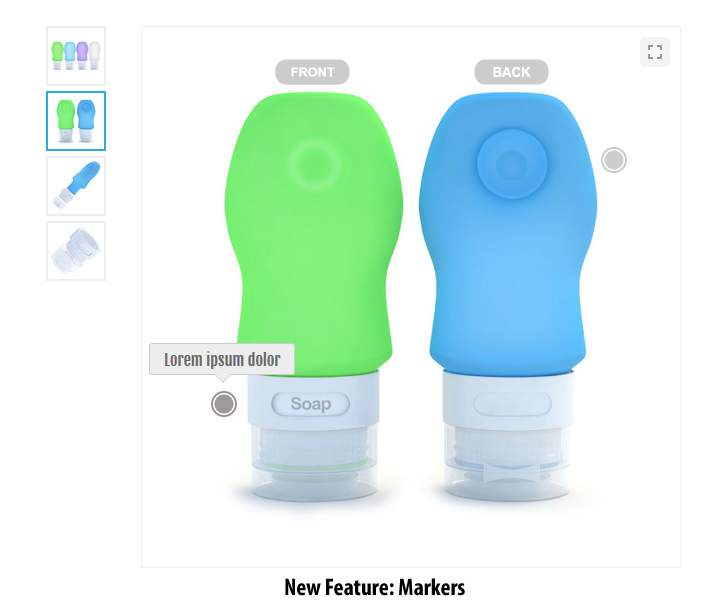The height and width of the screenshot is (607, 728).
Task: Click the New Feature: Markers caption
Action: pos(374,587)
